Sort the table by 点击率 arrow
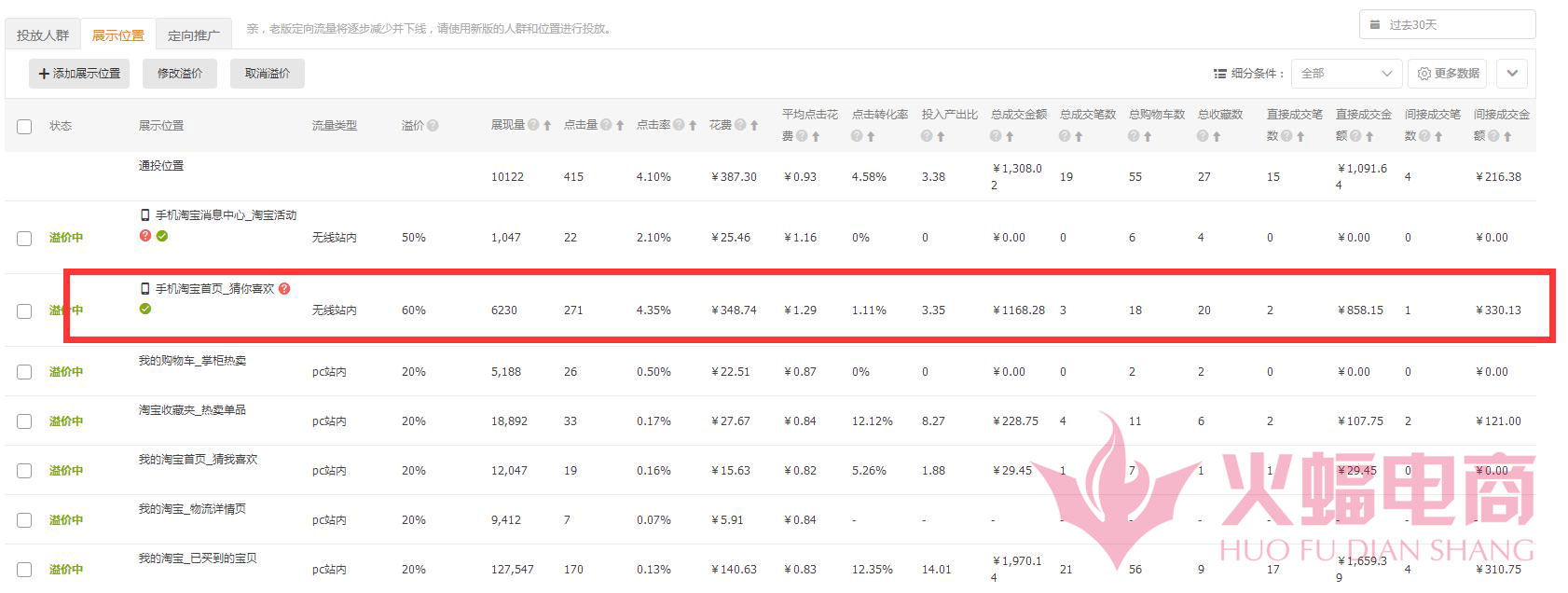Image resolution: width=1568 pixels, height=593 pixels. [693, 126]
